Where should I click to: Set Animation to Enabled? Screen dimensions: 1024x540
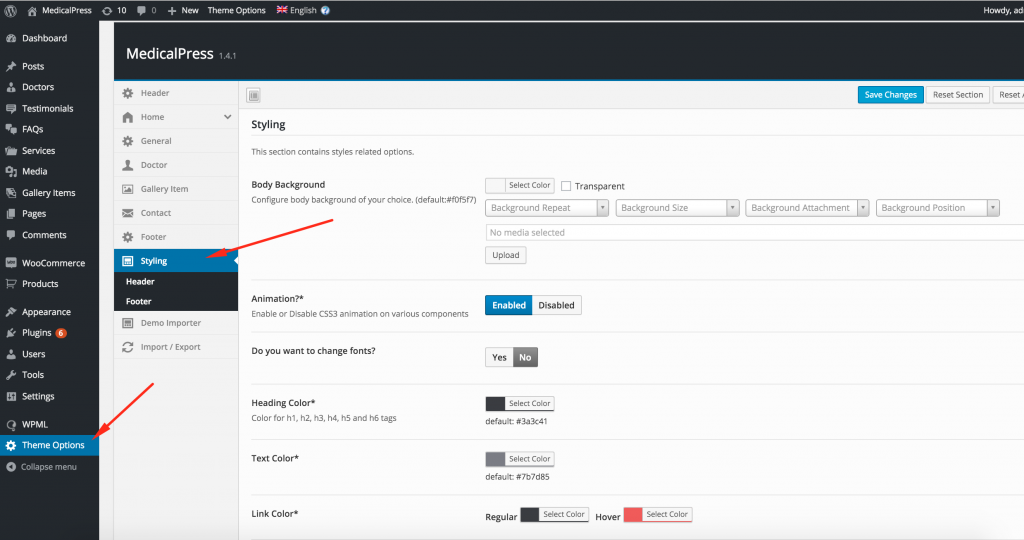coord(509,305)
